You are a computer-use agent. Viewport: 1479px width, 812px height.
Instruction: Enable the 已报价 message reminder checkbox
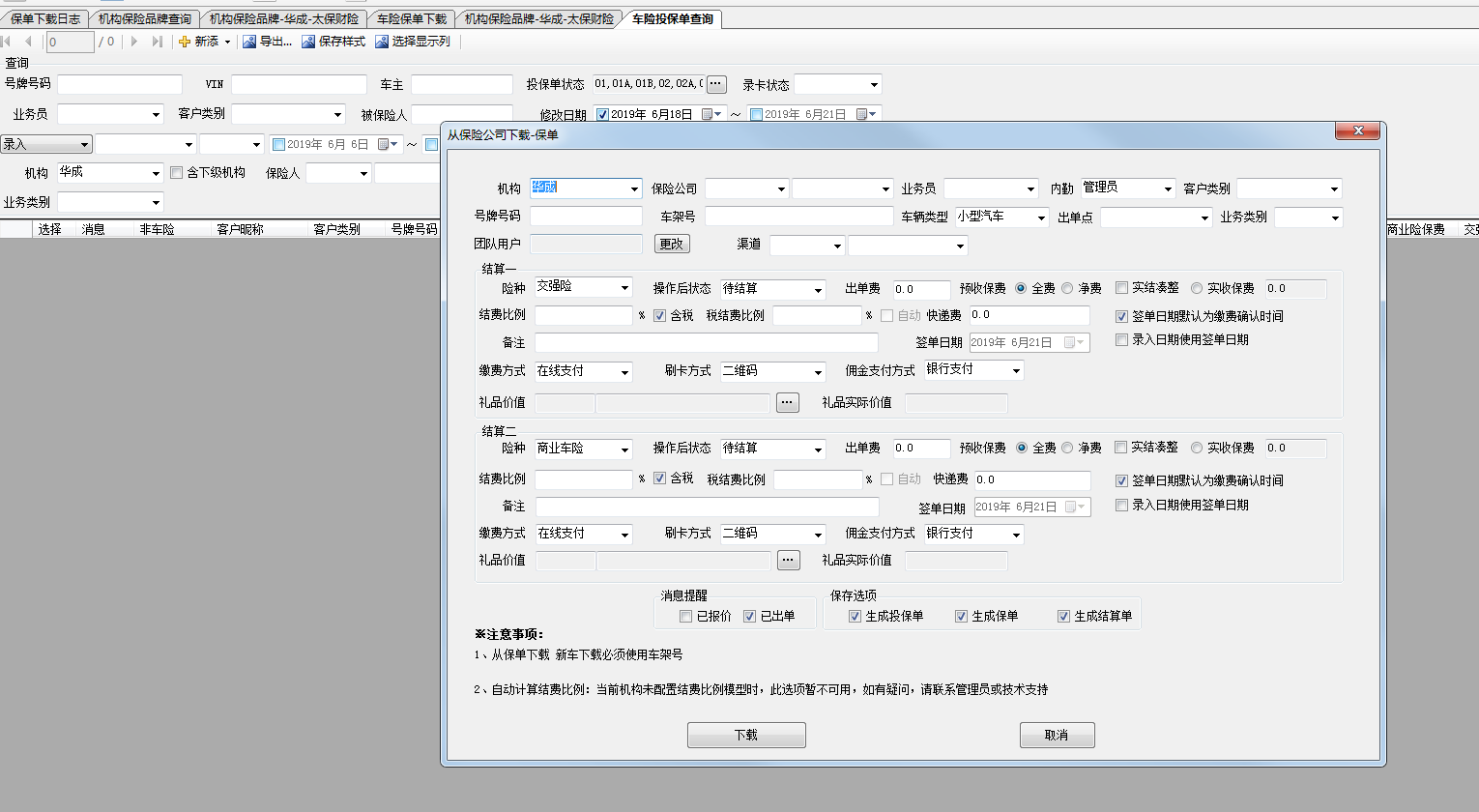[x=685, y=617]
